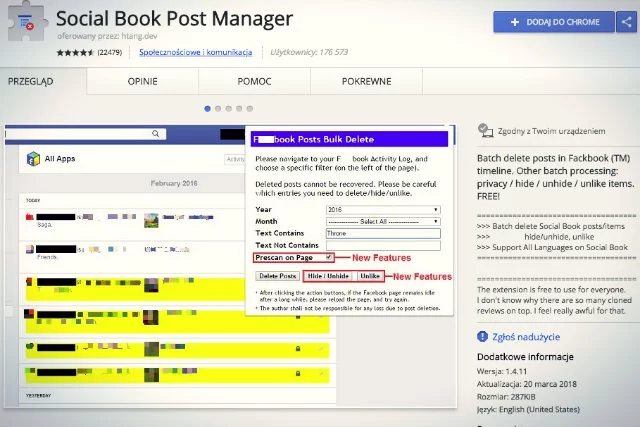Viewport: 640px width, 427px height.
Task: Click the Wersja: 1.4.11 text
Action: [502, 371]
